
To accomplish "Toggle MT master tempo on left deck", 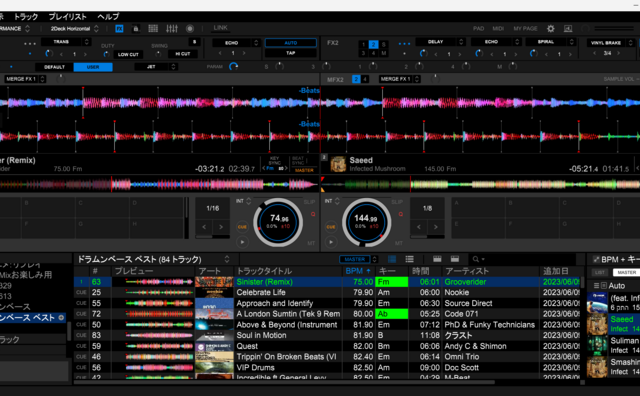I will (311, 243).
